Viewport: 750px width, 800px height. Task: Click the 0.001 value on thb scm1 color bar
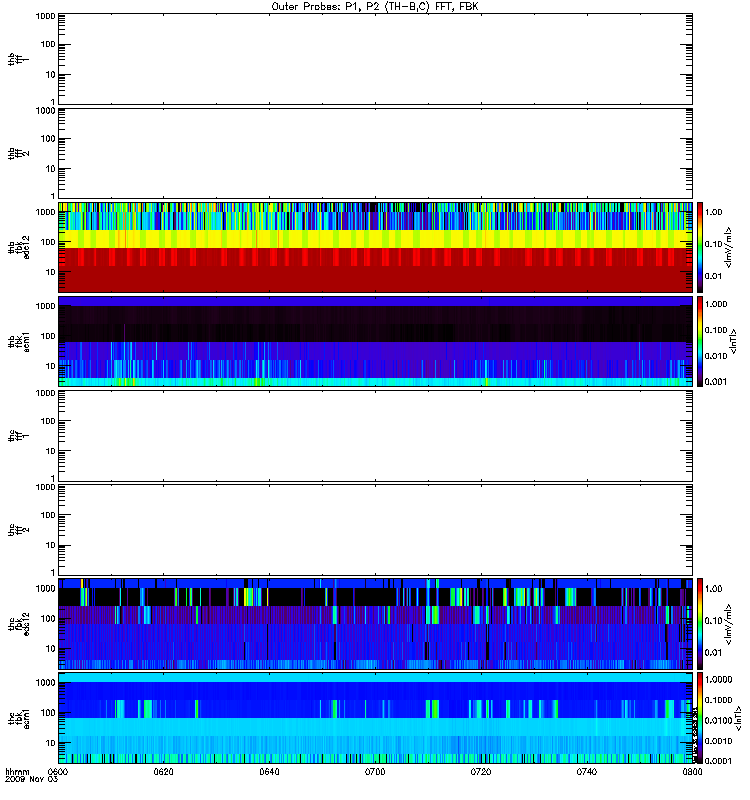coord(715,382)
